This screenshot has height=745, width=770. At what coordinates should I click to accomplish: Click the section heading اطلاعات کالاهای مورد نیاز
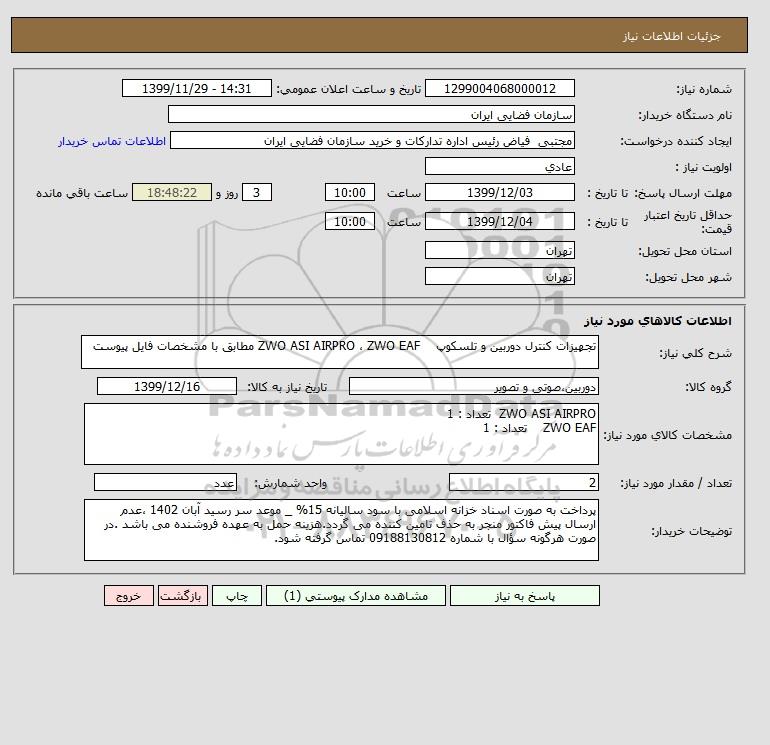(x=658, y=321)
